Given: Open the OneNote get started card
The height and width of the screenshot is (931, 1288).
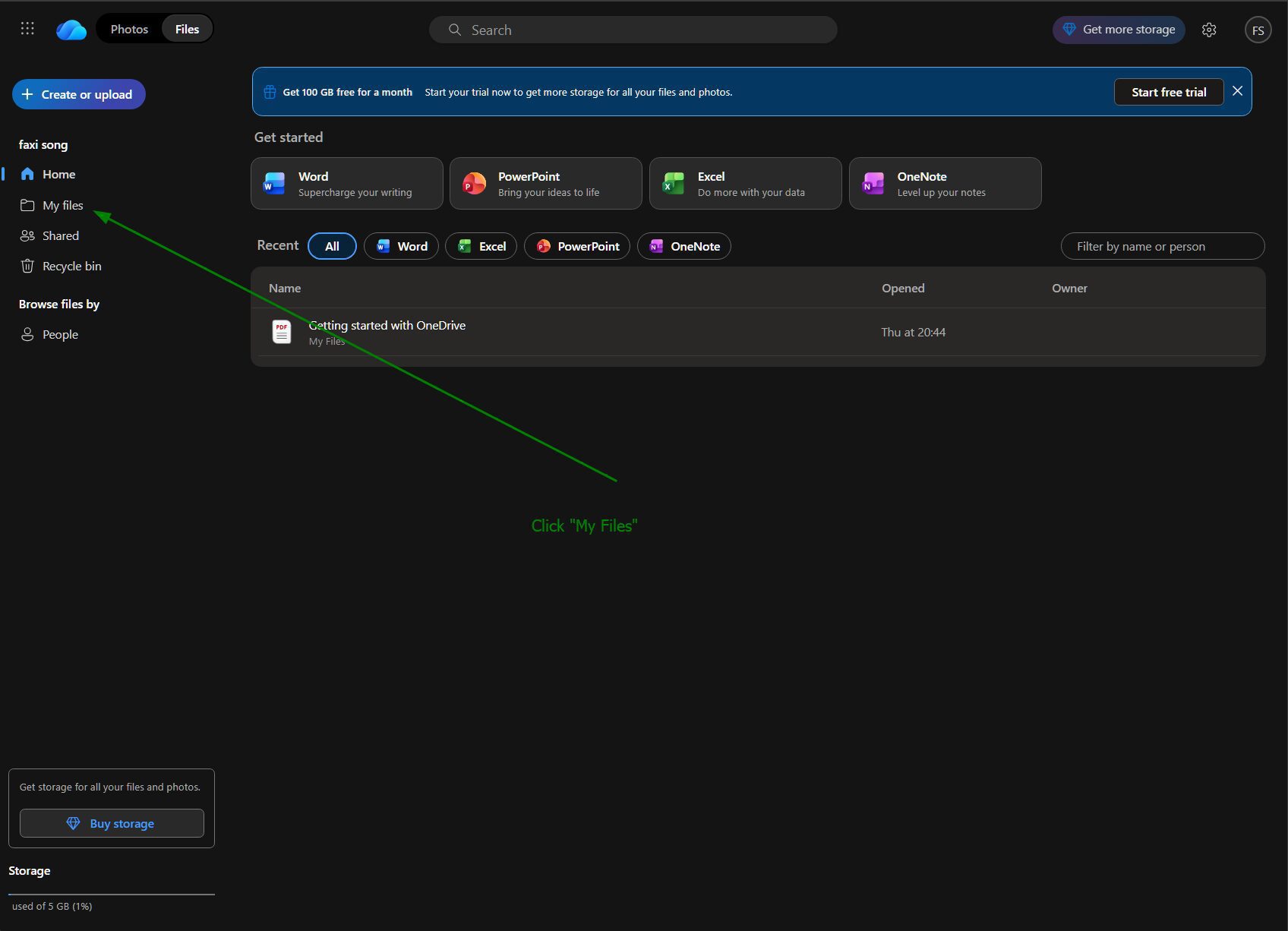Looking at the screenshot, I should [945, 183].
